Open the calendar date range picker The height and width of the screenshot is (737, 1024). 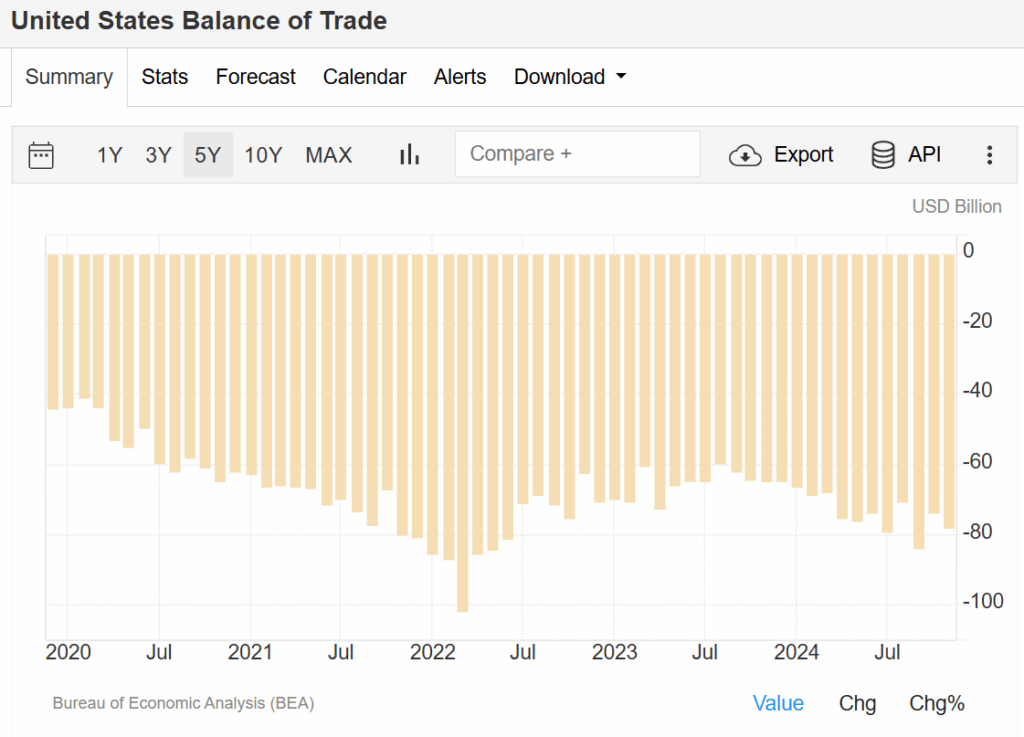click(41, 155)
